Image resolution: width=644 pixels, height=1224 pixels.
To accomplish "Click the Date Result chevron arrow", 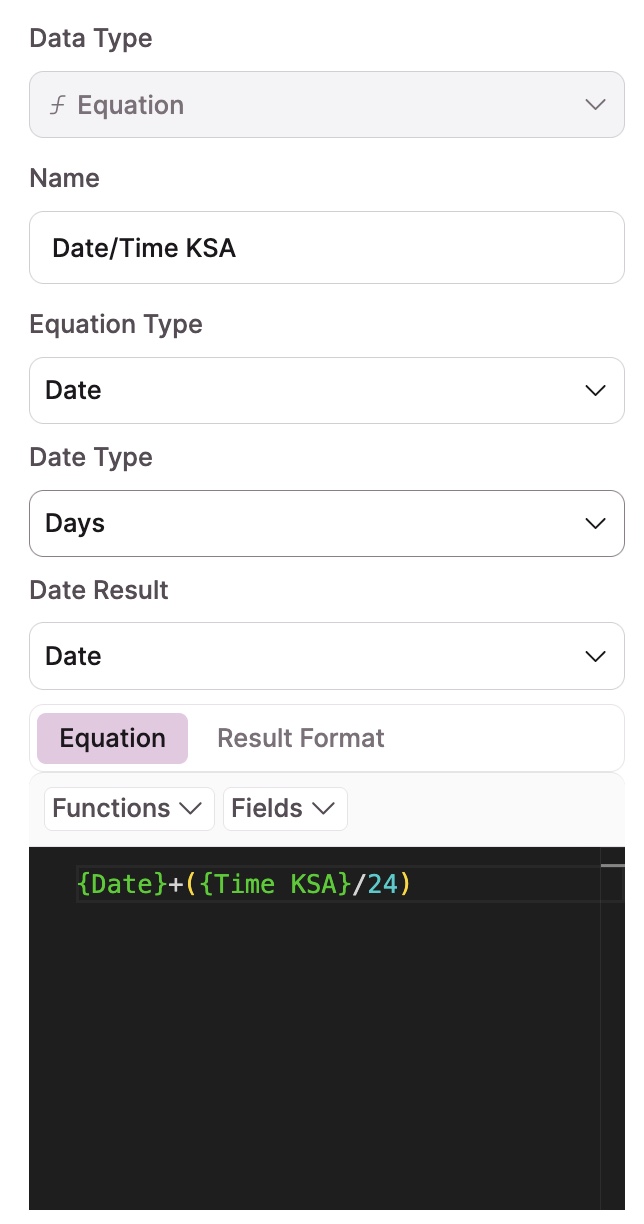I will point(595,656).
